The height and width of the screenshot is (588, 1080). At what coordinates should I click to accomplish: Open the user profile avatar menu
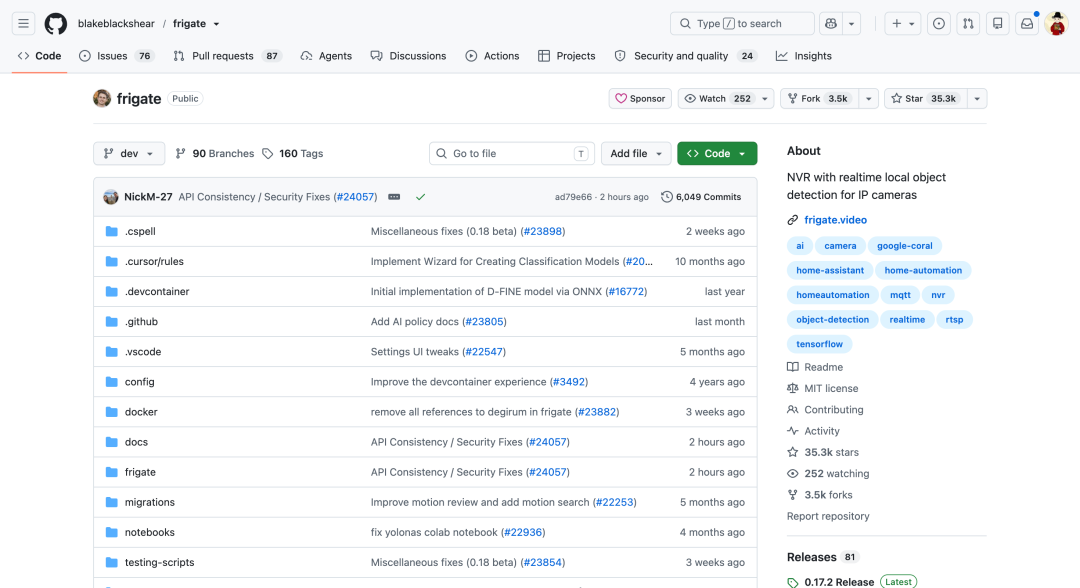[1056, 23]
